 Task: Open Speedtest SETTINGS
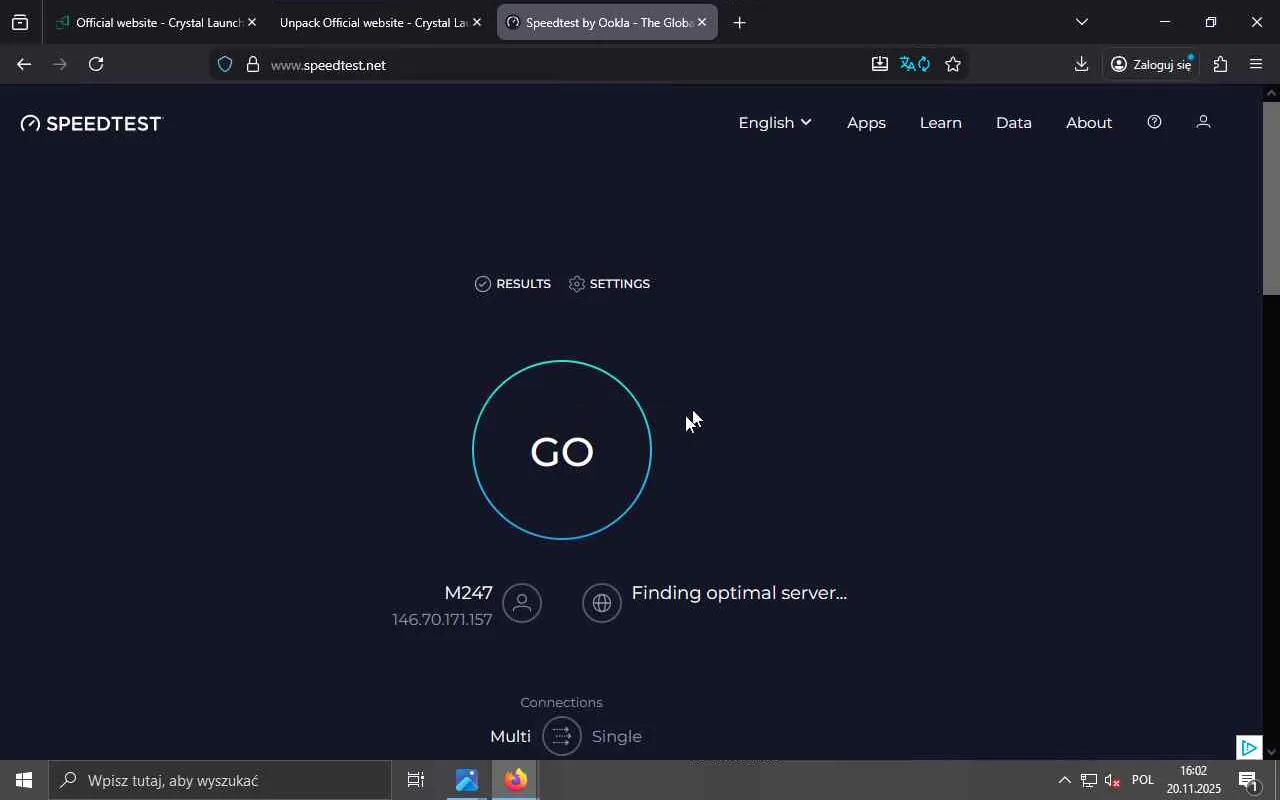(609, 284)
